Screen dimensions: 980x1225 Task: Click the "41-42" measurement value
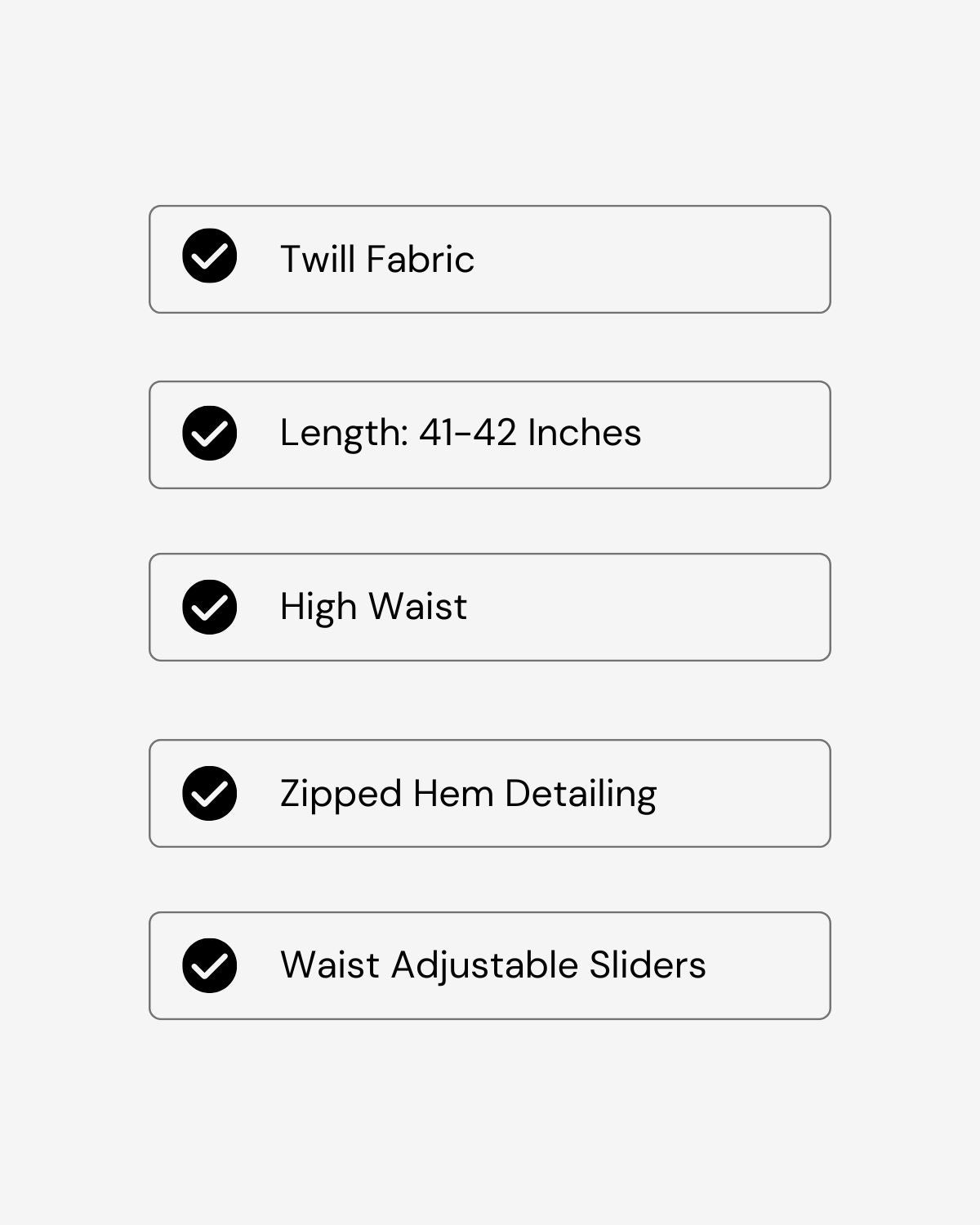pyautogui.click(x=468, y=433)
